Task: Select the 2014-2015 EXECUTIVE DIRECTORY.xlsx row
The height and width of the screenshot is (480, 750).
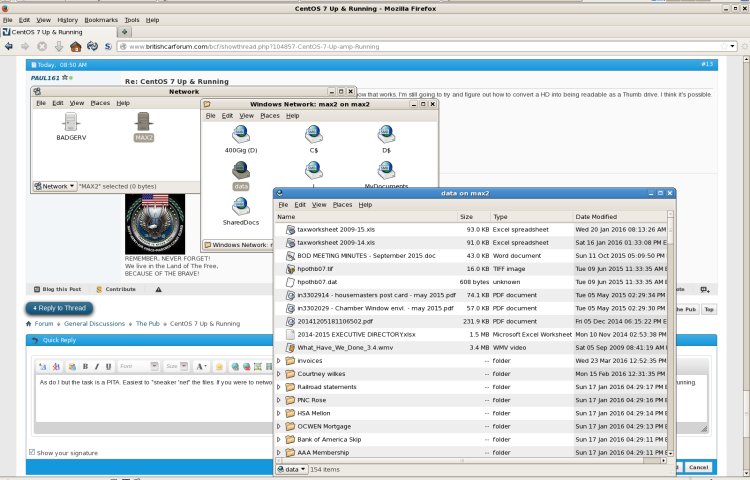Action: coord(471,335)
